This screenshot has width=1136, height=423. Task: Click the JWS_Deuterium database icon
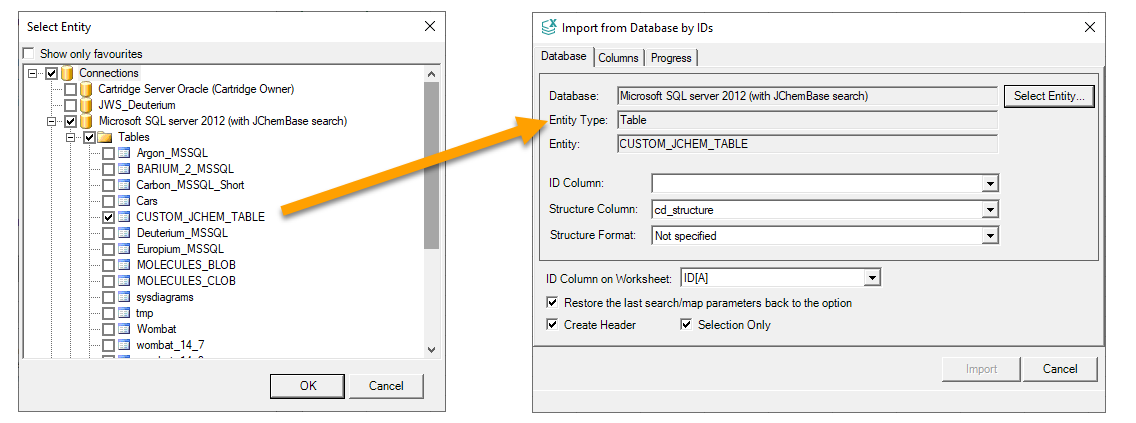click(87, 105)
